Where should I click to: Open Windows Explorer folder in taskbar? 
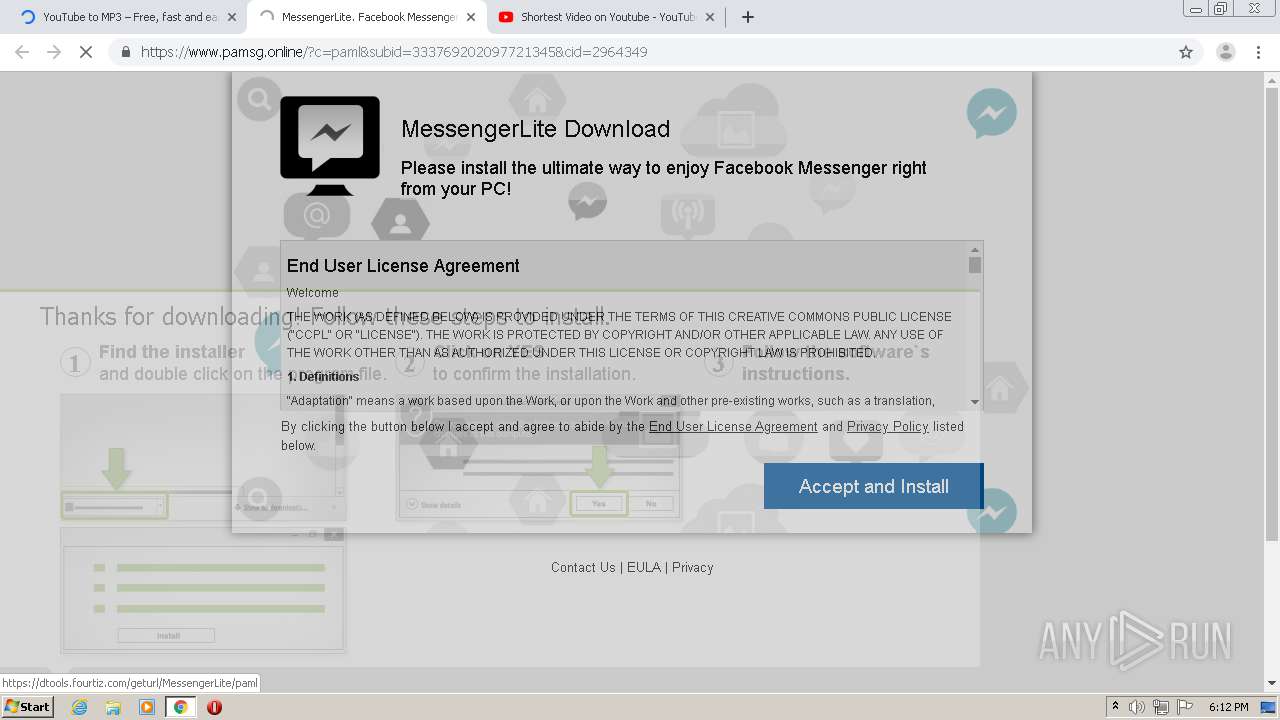point(113,707)
